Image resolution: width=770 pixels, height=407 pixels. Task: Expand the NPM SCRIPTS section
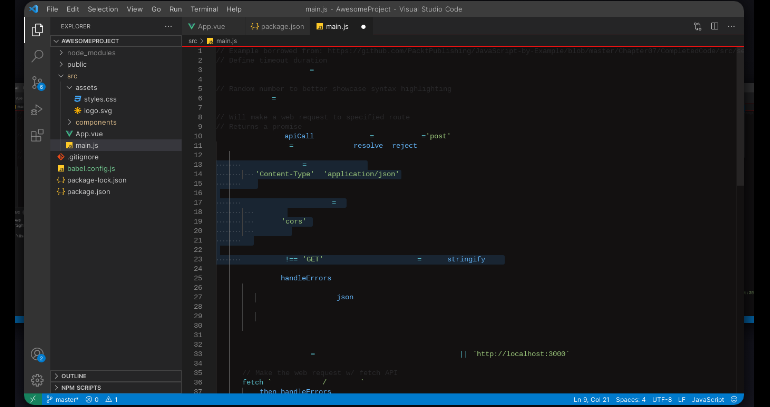click(116, 388)
